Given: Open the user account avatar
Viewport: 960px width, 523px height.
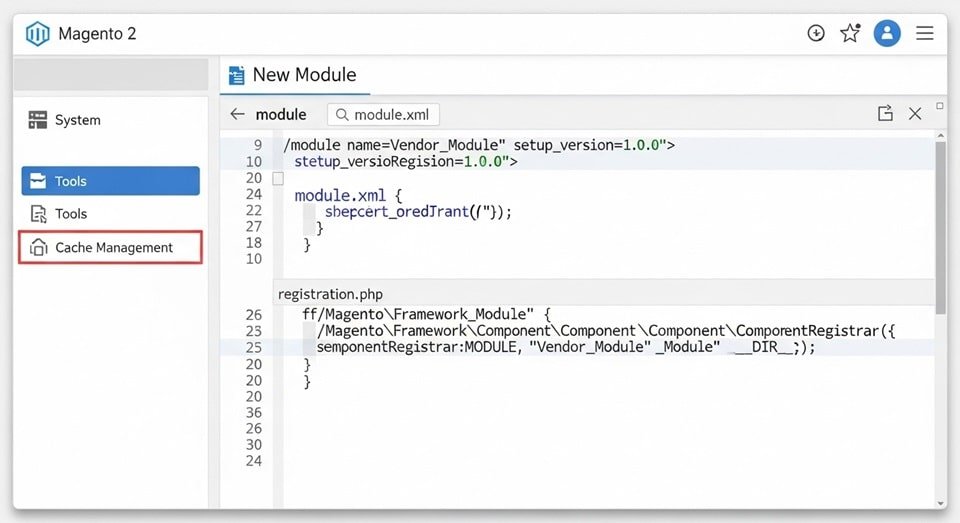Looking at the screenshot, I should tap(887, 33).
